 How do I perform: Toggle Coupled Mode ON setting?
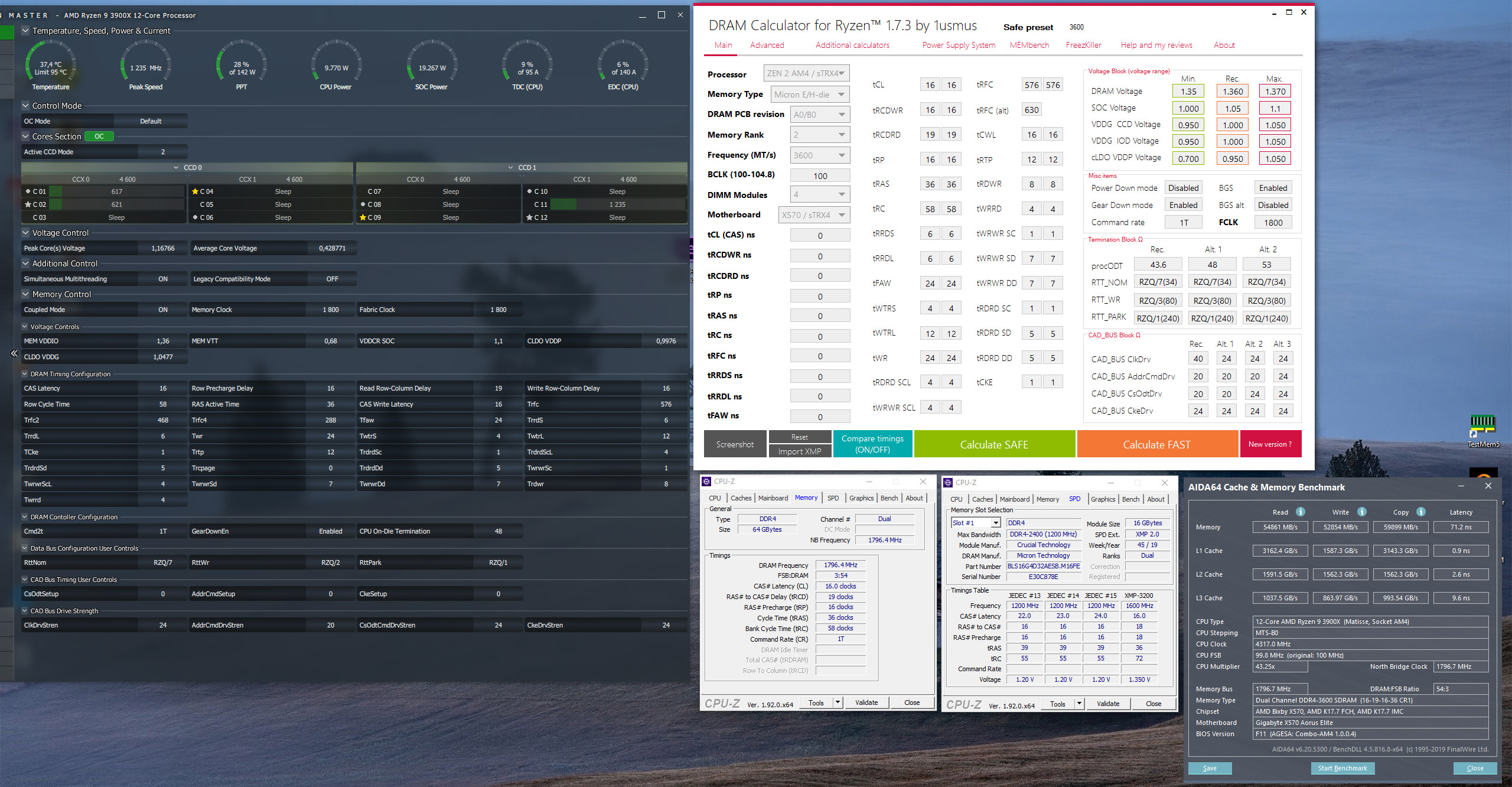coord(163,310)
